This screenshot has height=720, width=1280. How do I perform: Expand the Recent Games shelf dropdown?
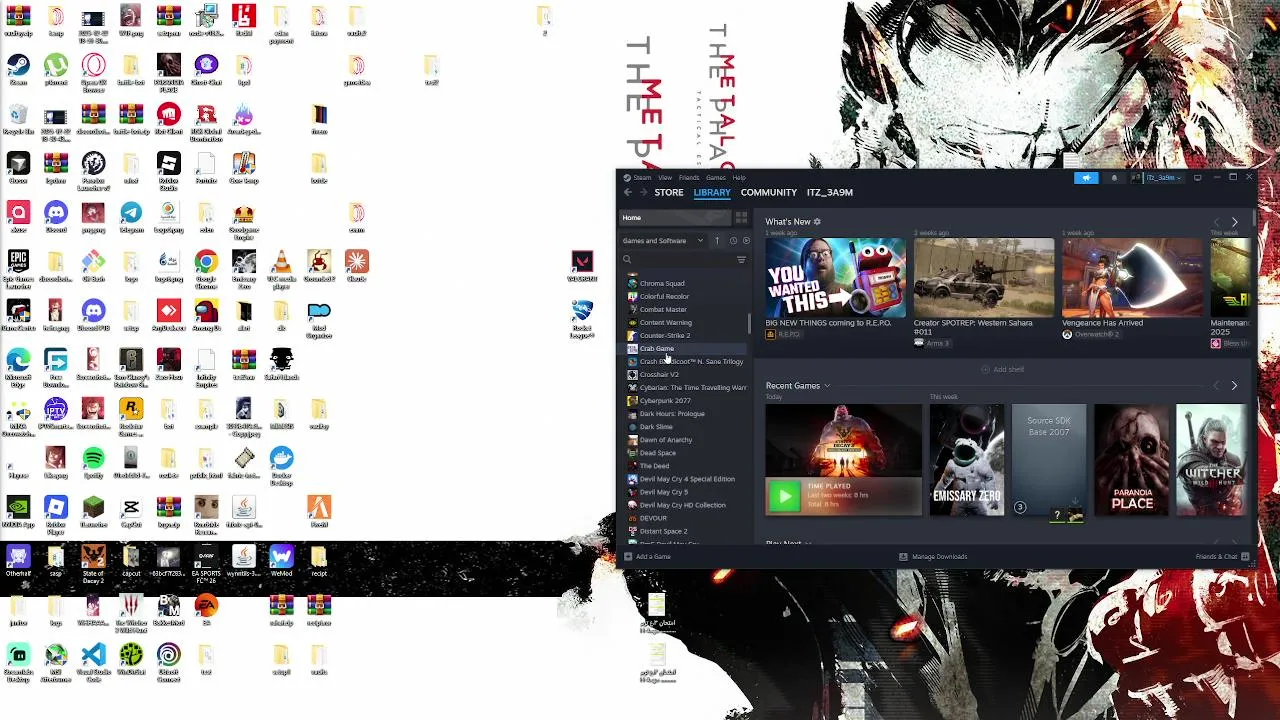pyautogui.click(x=827, y=386)
